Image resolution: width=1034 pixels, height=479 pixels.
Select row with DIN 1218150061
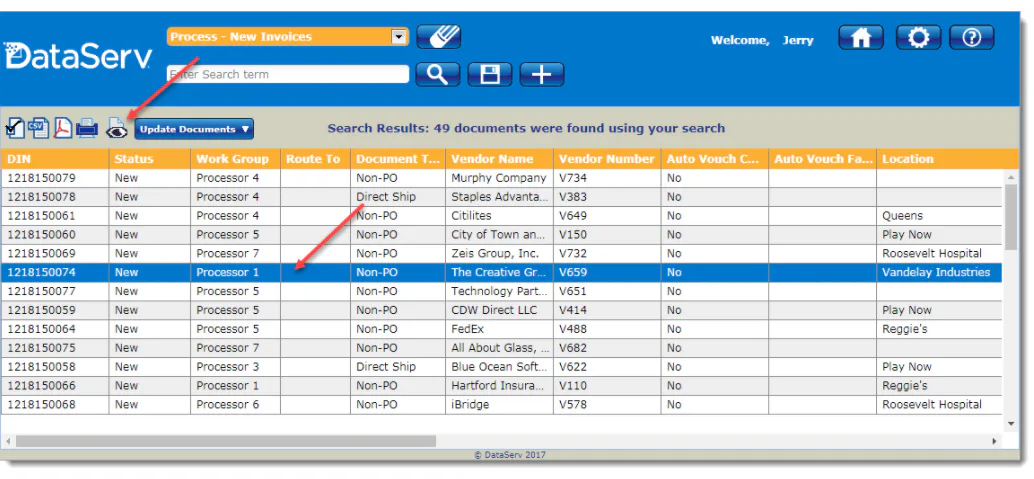coord(501,216)
